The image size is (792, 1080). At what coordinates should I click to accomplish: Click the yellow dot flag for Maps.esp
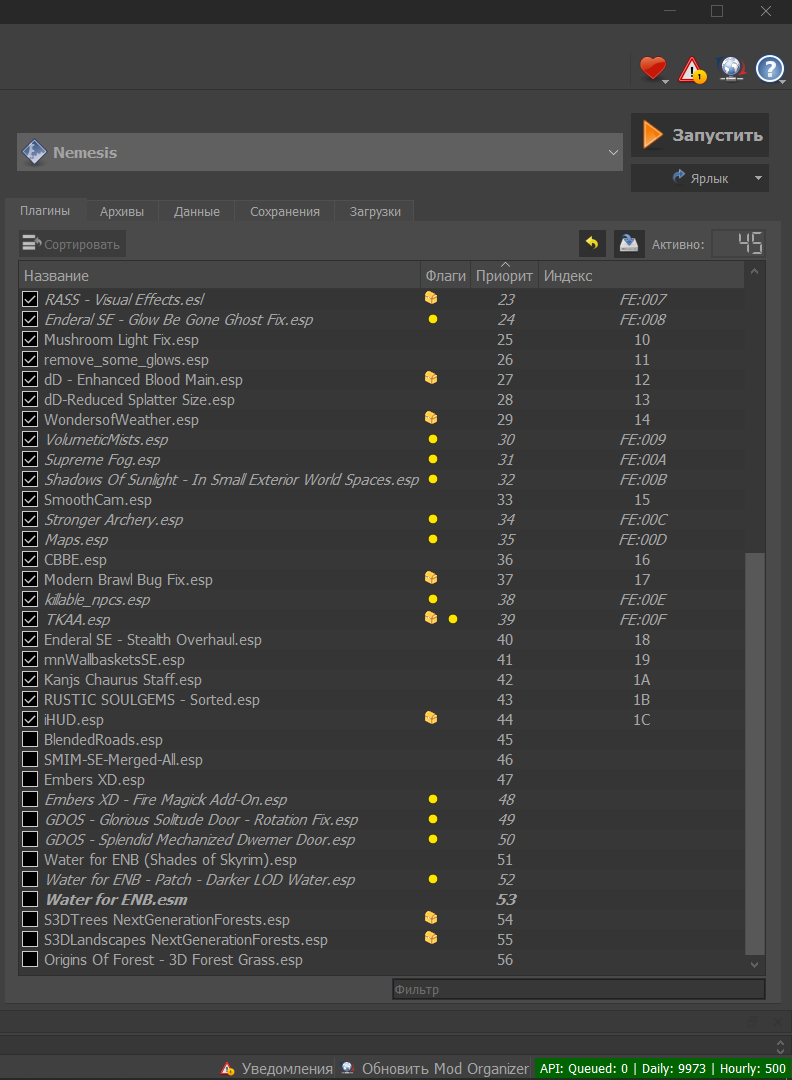coord(433,539)
